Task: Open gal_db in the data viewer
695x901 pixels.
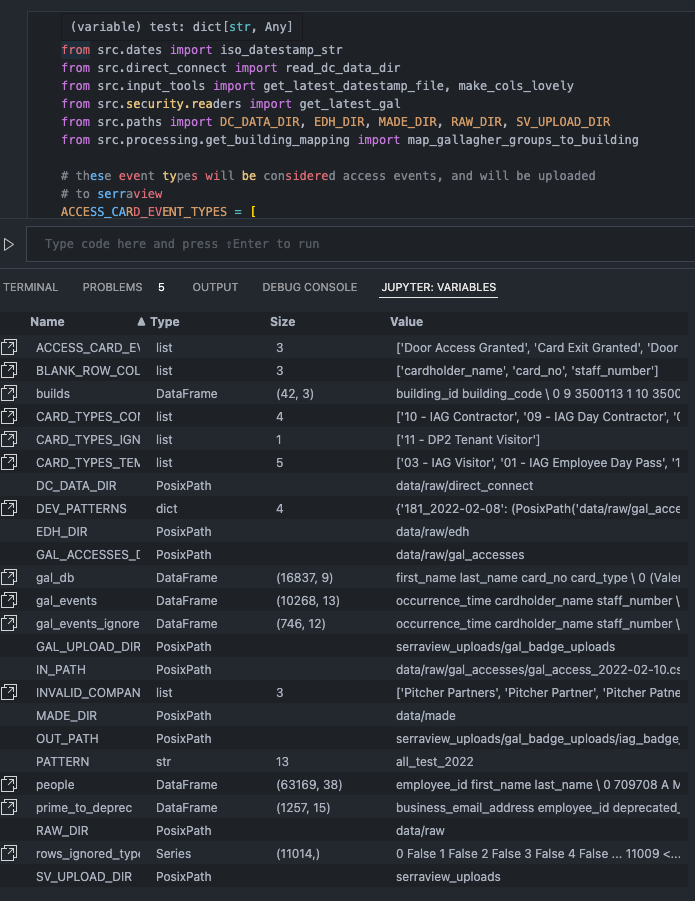Action: (9, 577)
